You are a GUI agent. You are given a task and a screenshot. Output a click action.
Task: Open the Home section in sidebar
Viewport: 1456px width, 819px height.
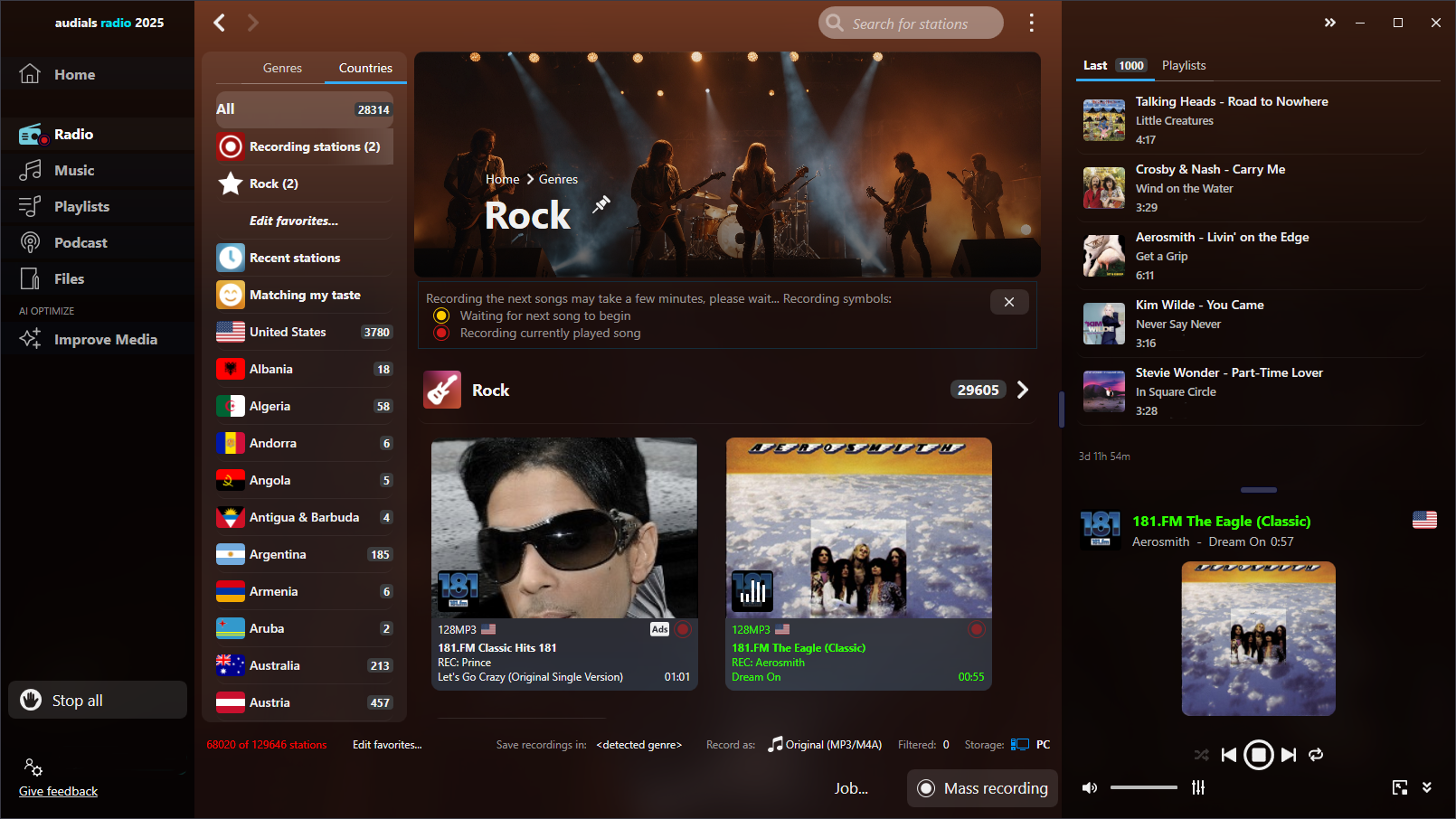click(97, 74)
